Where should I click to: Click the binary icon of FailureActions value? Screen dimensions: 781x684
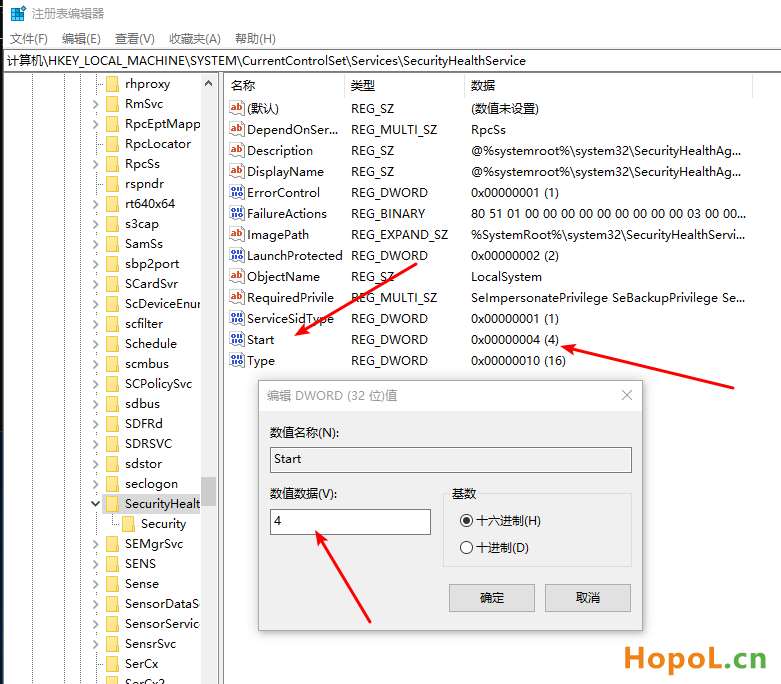tap(237, 213)
